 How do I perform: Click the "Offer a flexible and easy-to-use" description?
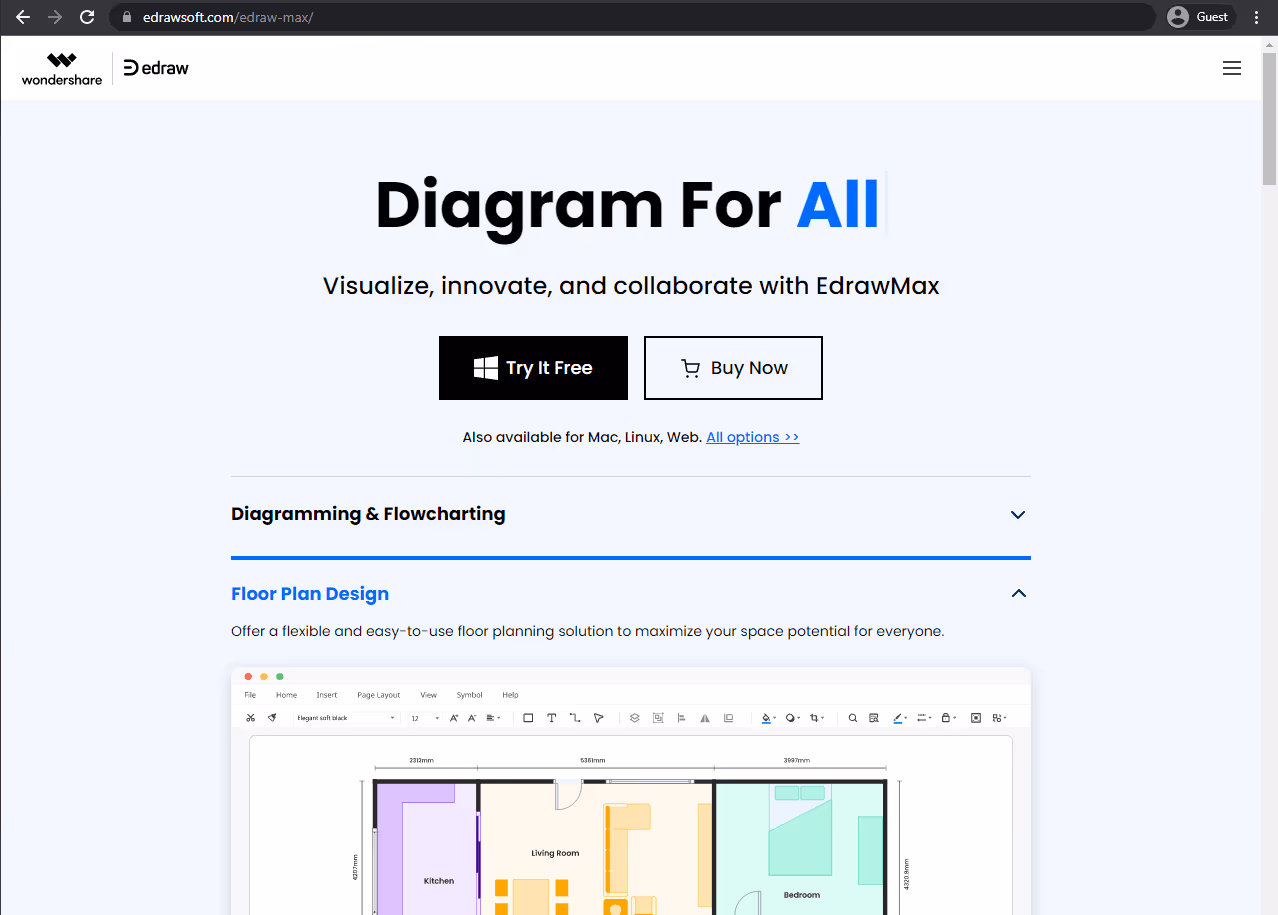(587, 631)
